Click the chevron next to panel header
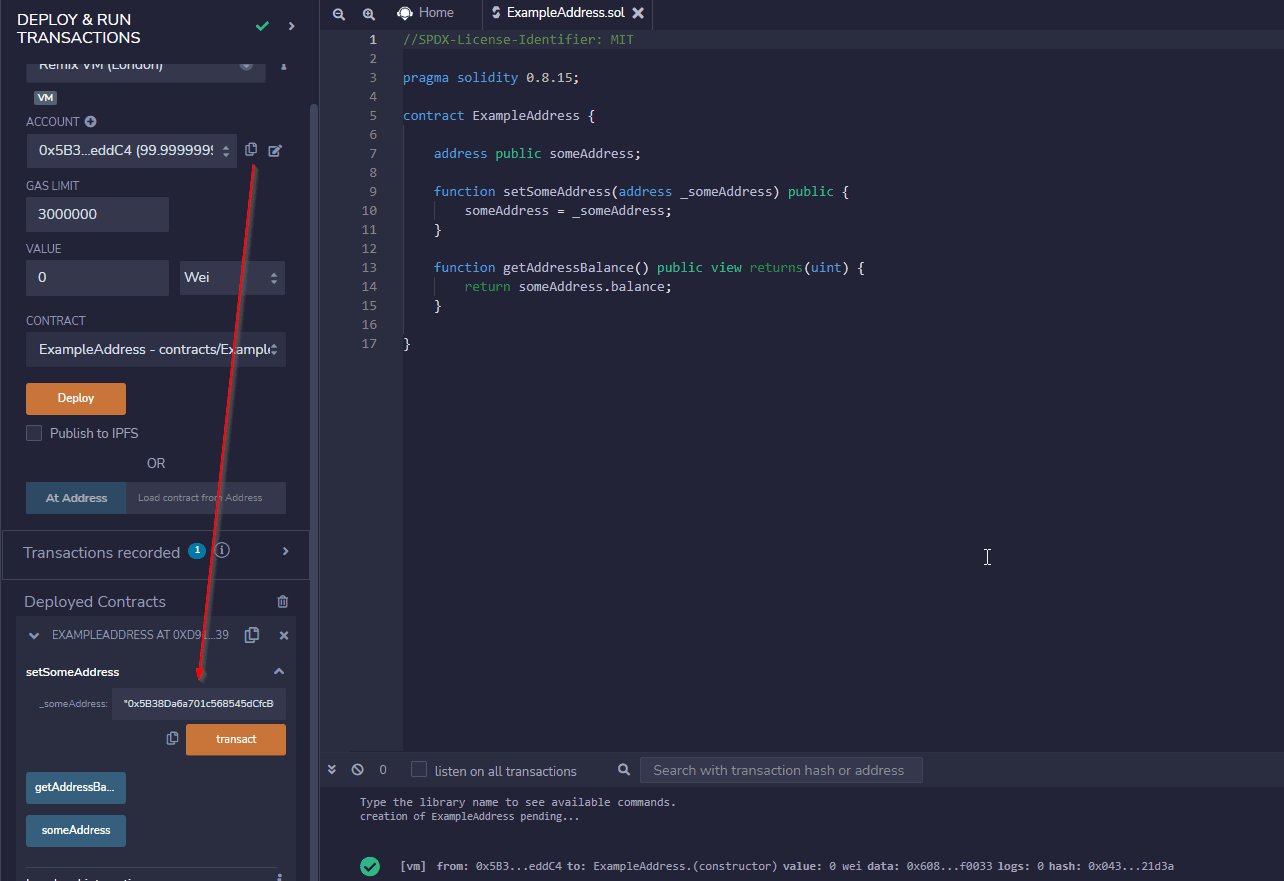This screenshot has height=881, width=1284. (x=292, y=26)
